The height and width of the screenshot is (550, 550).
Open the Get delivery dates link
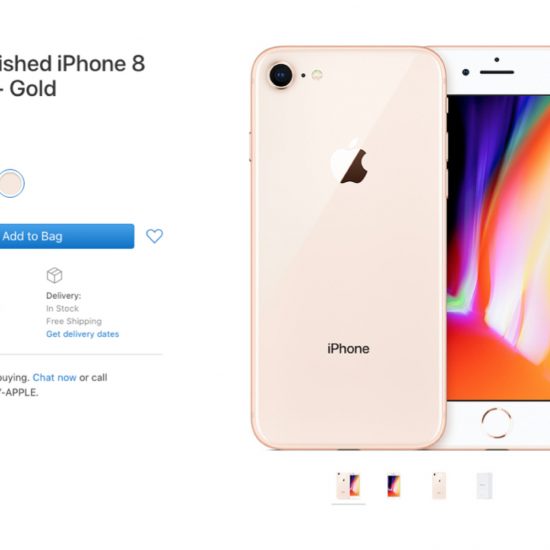point(82,334)
